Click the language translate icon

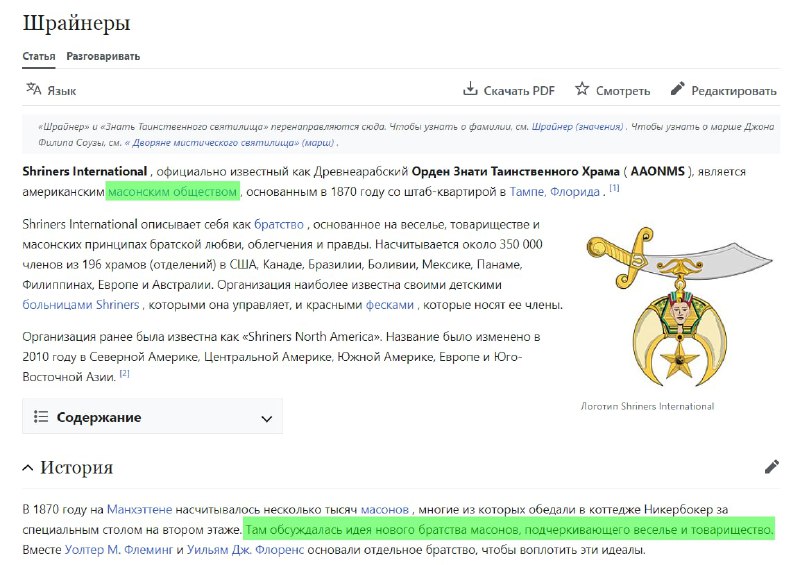click(x=34, y=89)
